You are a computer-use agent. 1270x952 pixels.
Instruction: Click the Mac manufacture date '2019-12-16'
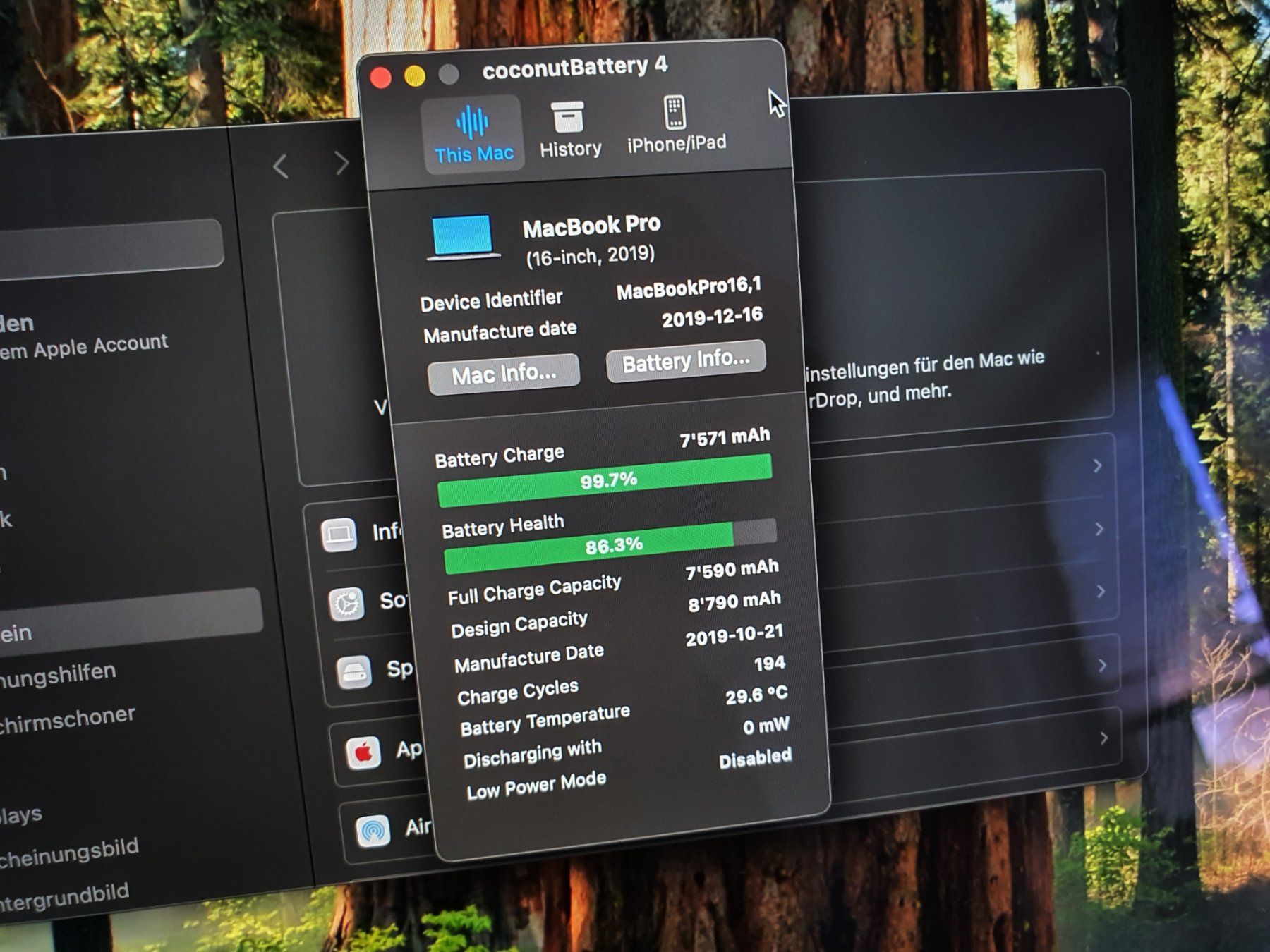click(712, 317)
